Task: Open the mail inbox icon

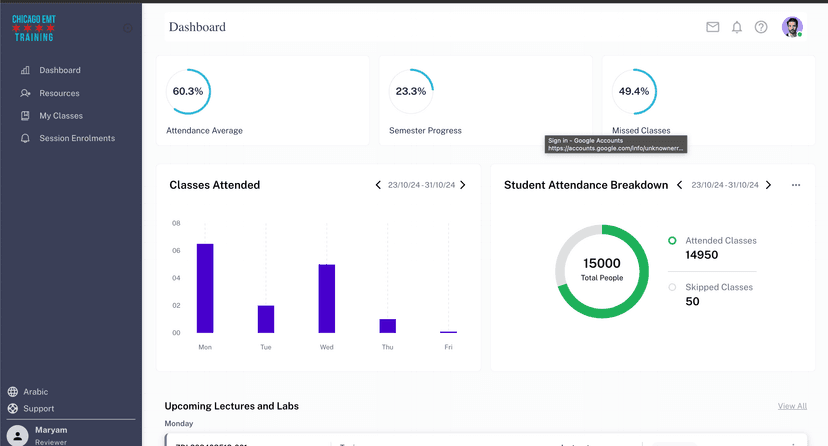Action: coord(713,27)
